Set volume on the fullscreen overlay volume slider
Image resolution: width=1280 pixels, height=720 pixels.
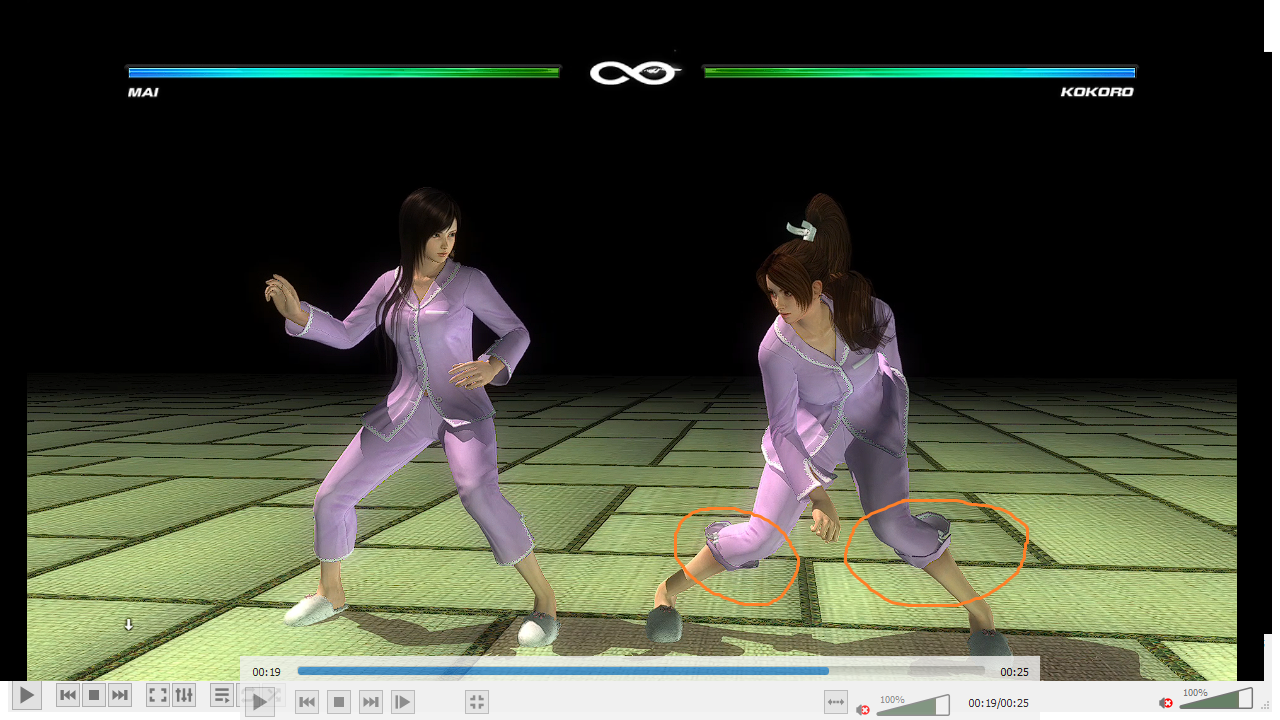[x=914, y=705]
